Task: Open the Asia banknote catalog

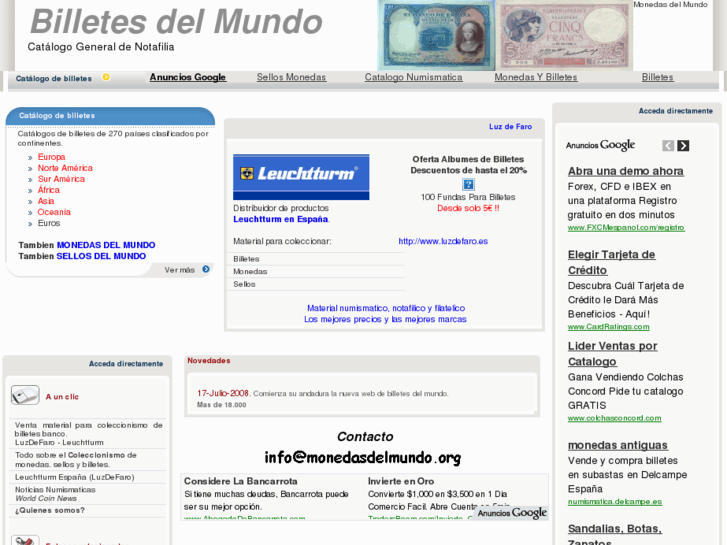Action: pyautogui.click(x=46, y=201)
